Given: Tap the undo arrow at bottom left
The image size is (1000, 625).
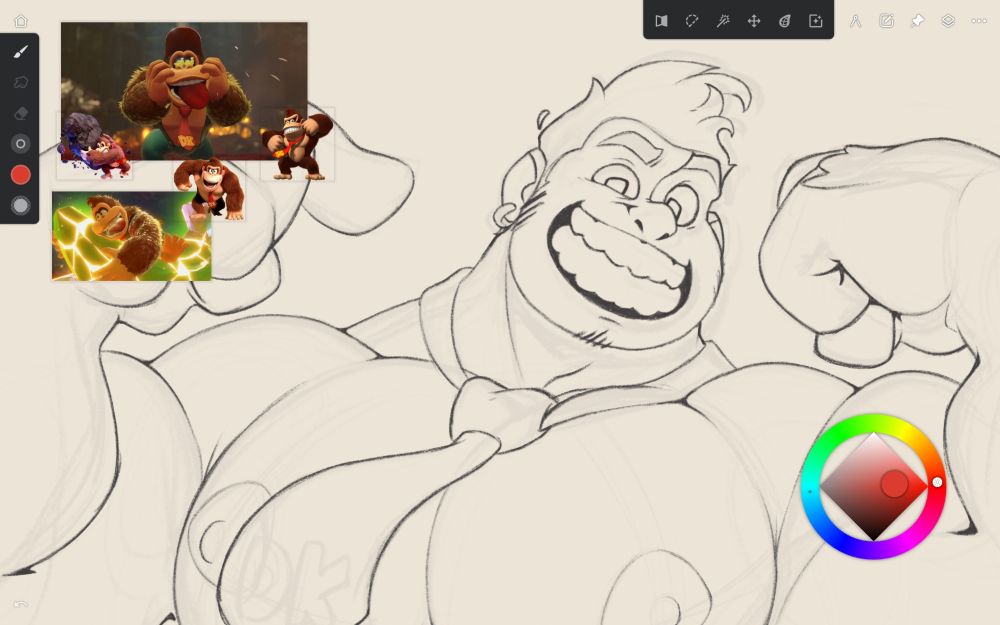Looking at the screenshot, I should 20,604.
